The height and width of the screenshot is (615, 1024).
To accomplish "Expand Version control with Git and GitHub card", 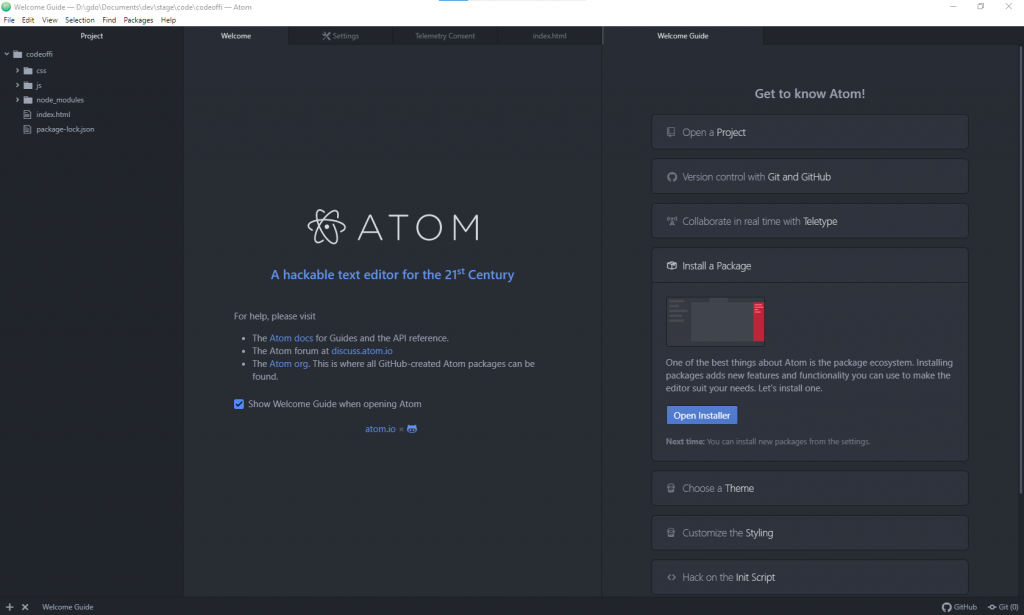I will [x=810, y=177].
